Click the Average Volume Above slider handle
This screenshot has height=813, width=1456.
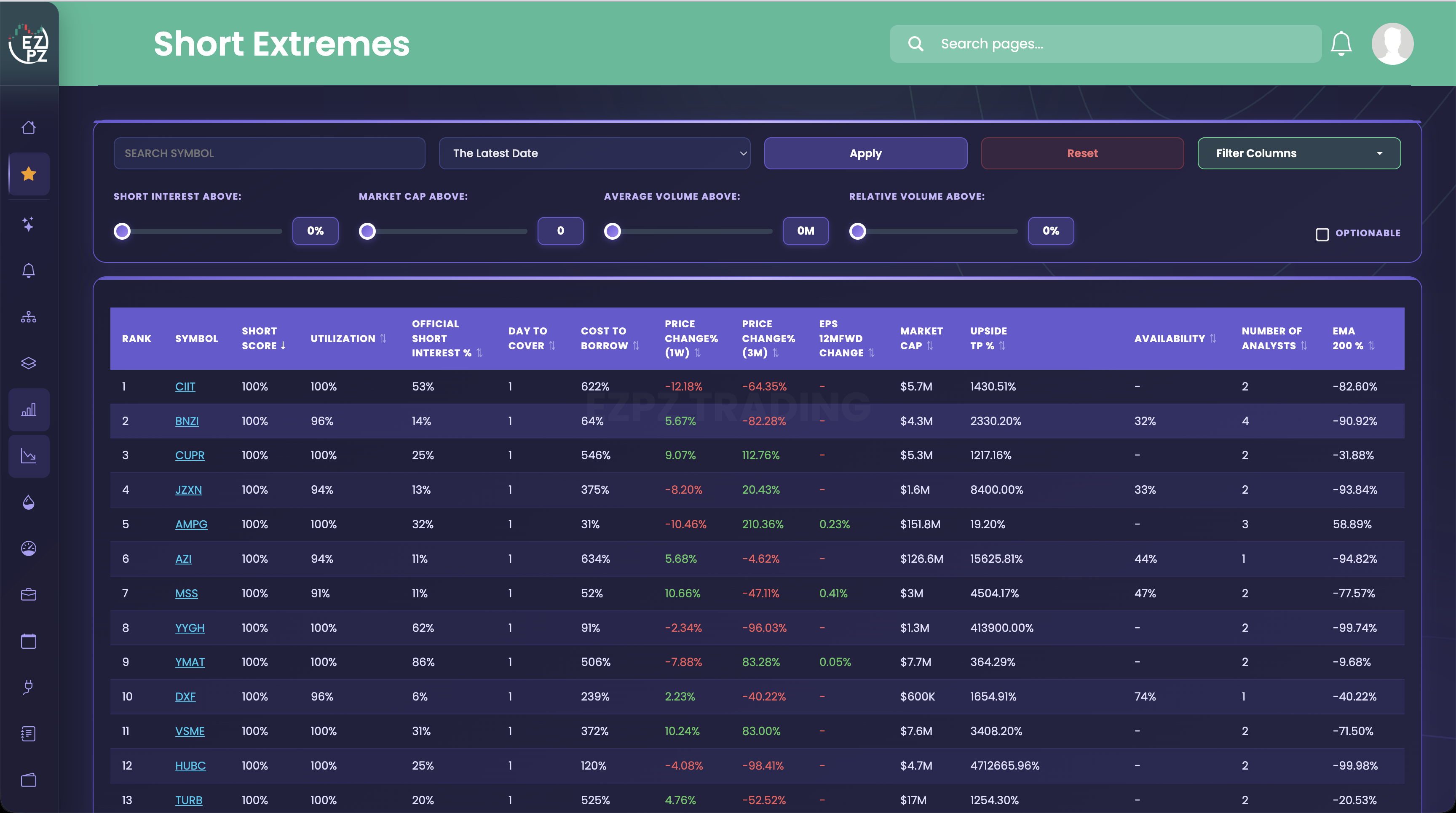(612, 231)
